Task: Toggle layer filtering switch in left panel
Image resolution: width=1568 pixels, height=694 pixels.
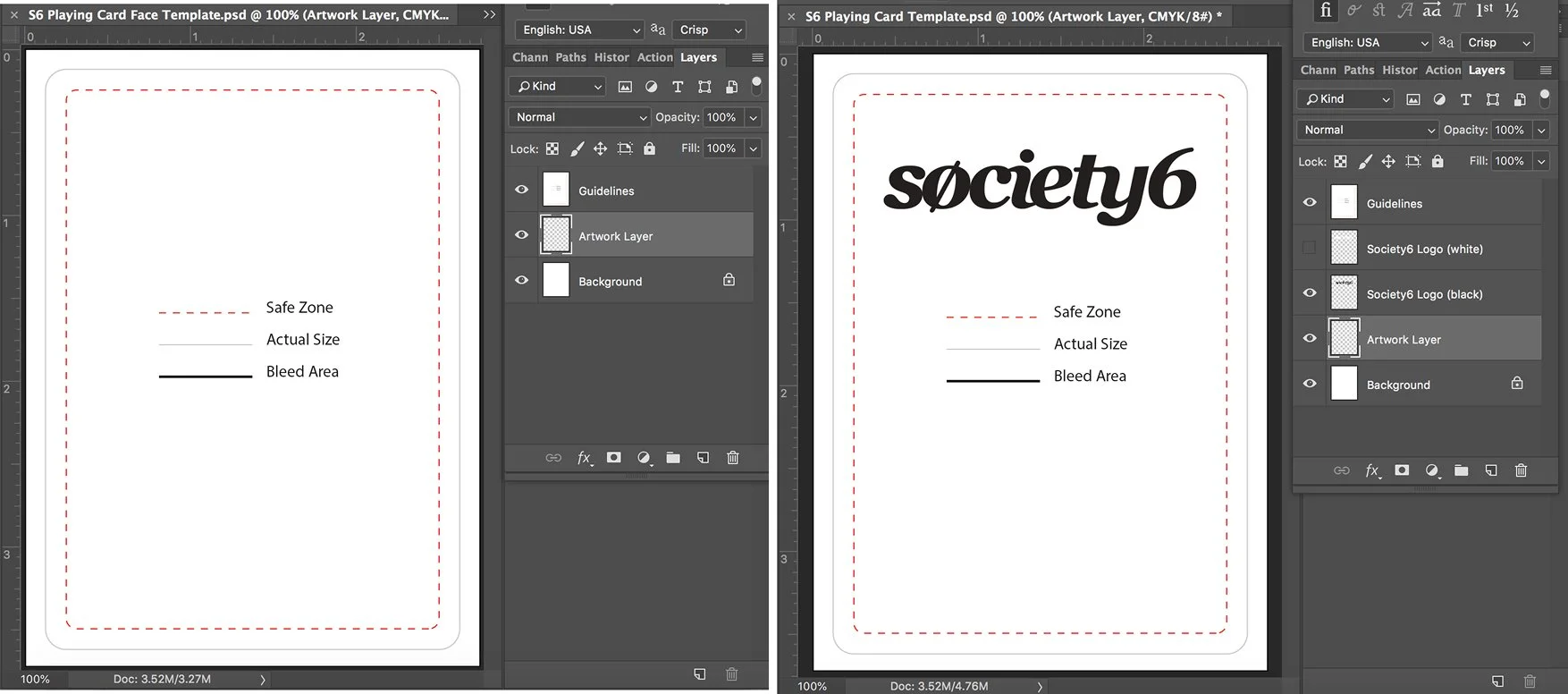Action: (x=756, y=85)
